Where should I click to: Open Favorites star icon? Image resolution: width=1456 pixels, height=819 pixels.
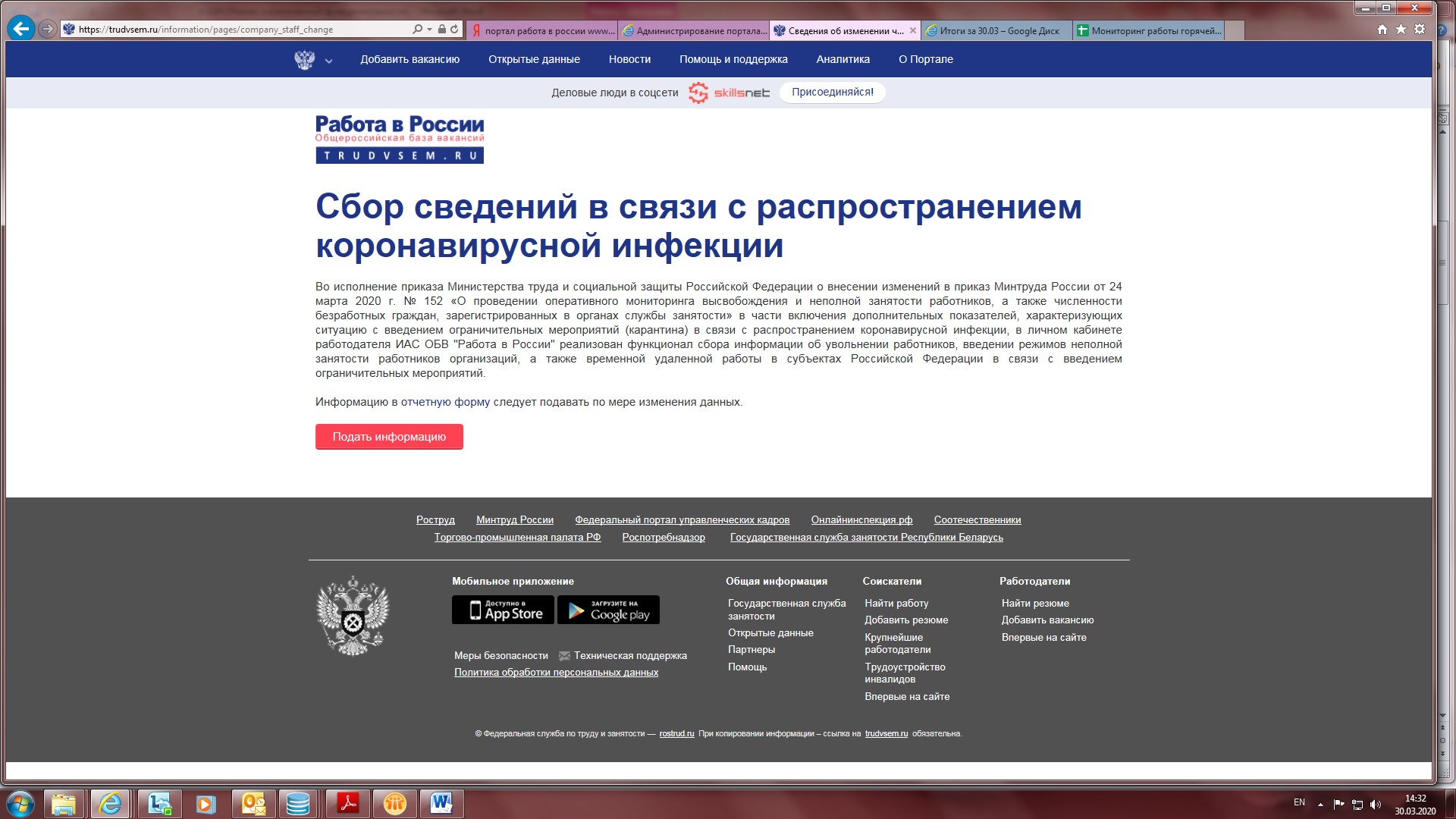[1401, 30]
